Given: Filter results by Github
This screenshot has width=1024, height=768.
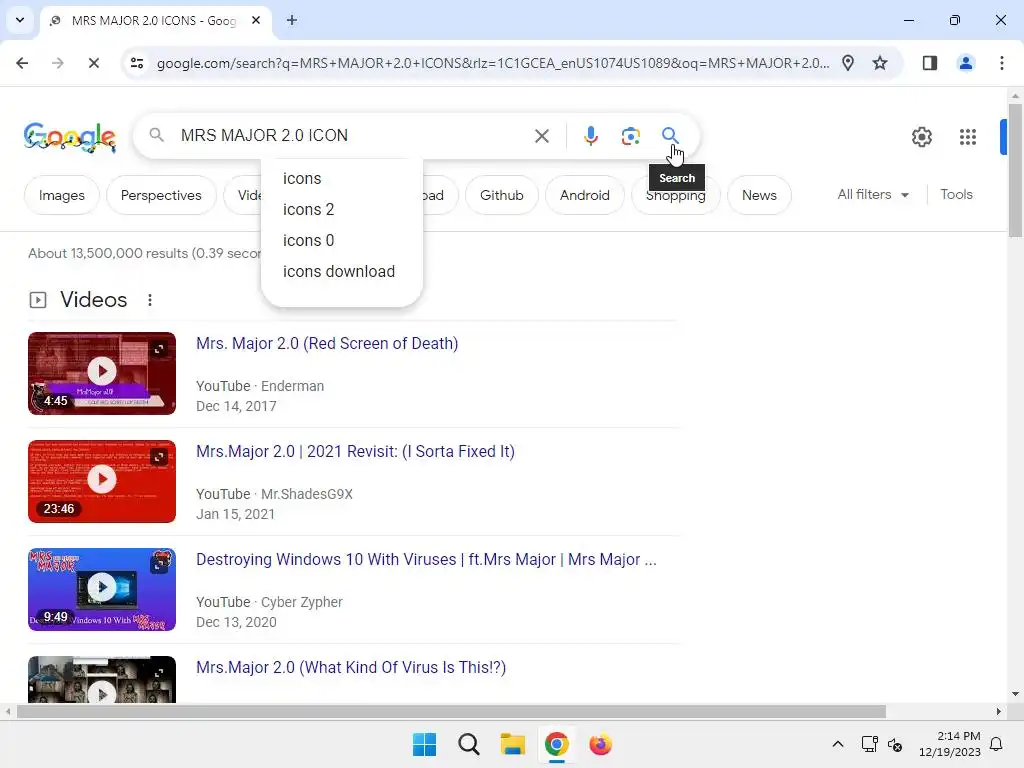Looking at the screenshot, I should pyautogui.click(x=502, y=195).
